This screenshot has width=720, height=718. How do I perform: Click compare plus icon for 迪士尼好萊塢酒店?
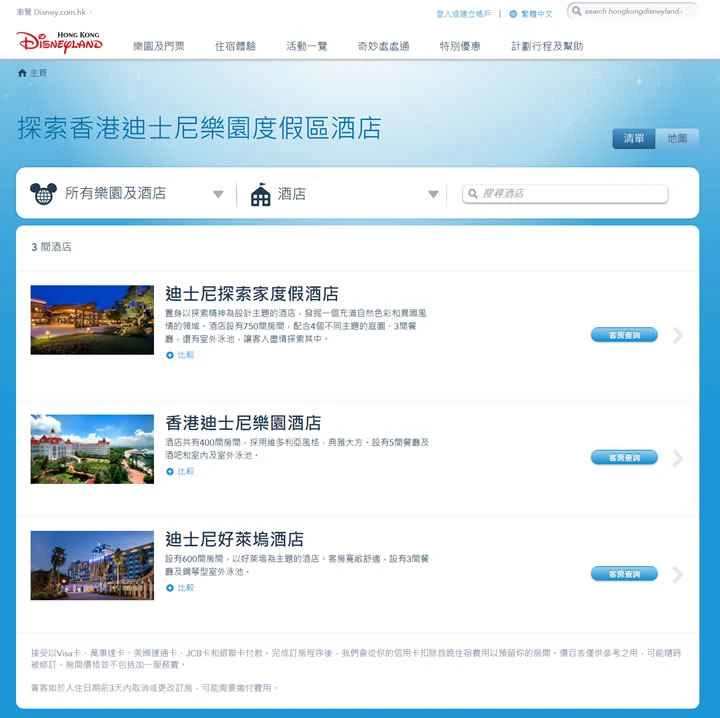pos(170,588)
